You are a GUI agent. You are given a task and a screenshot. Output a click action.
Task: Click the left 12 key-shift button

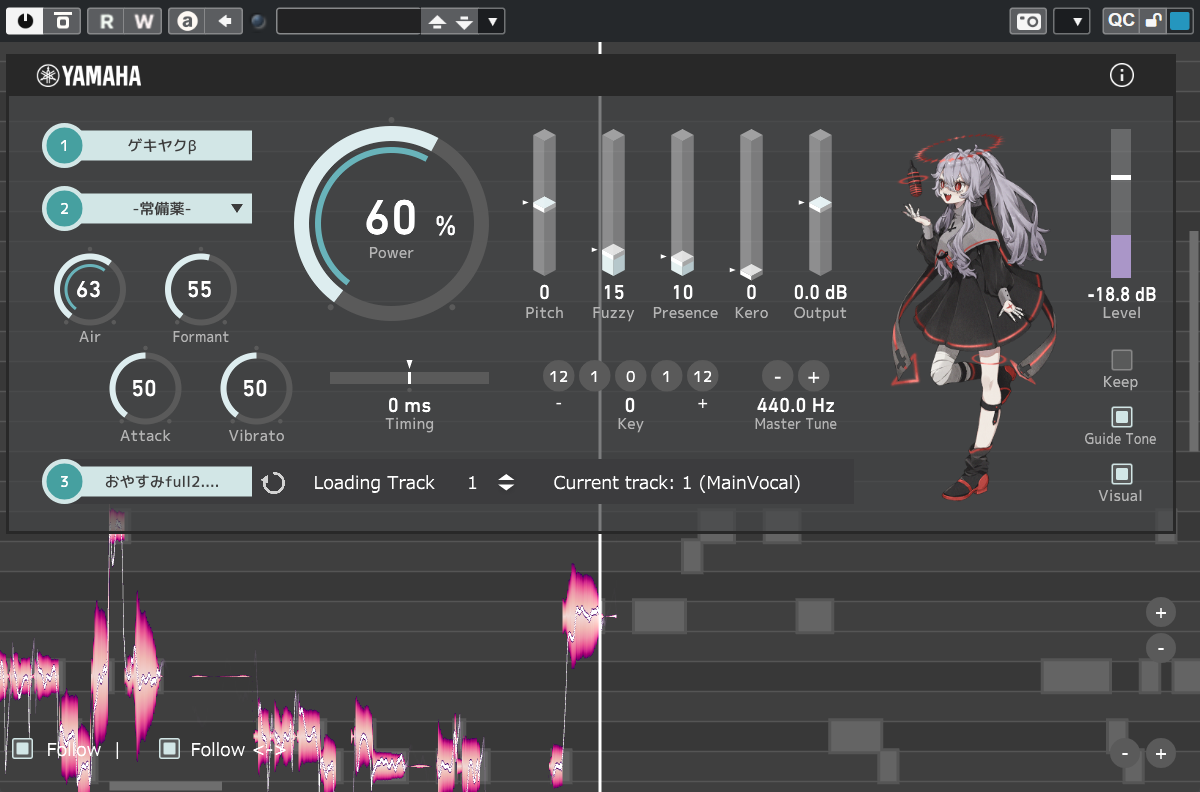pos(559,377)
